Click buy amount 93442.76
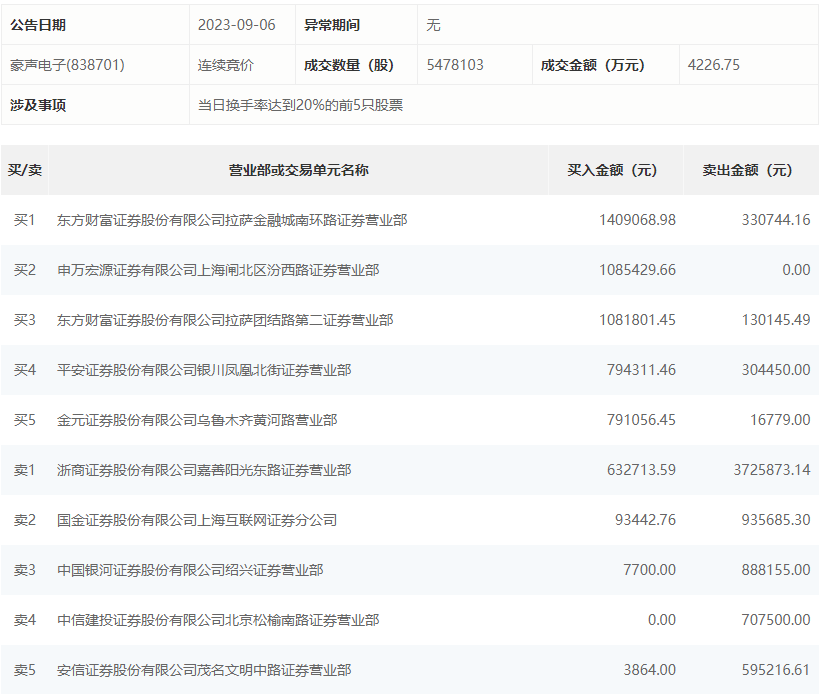Viewport: 839px width, 694px height. (x=645, y=520)
